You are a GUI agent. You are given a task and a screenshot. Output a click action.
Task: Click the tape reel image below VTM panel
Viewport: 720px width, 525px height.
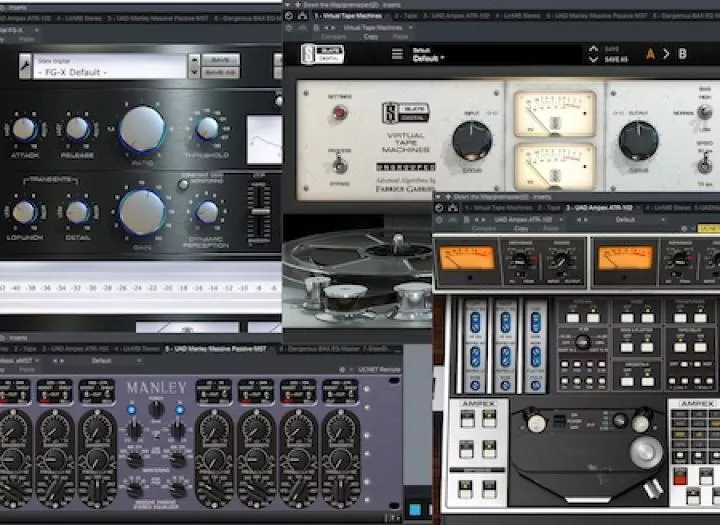click(357, 271)
